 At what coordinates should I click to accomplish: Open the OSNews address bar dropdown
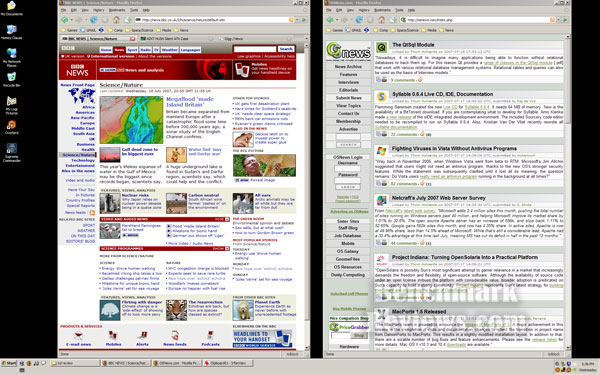[x=559, y=20]
